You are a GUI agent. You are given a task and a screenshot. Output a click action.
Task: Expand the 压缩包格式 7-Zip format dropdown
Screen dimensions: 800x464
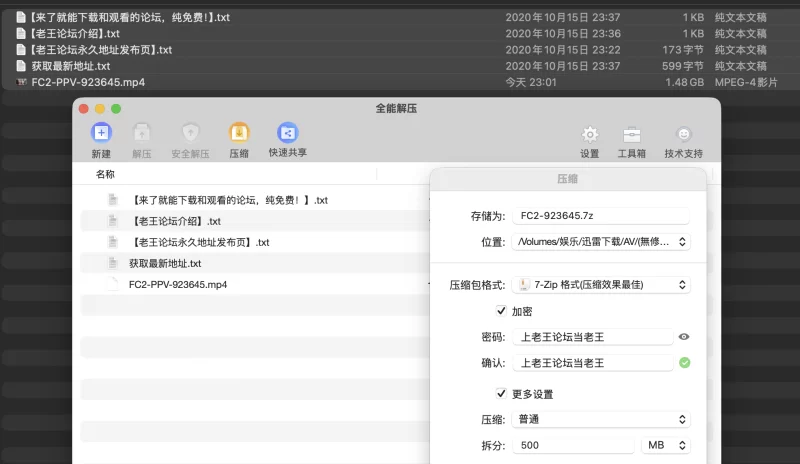600,285
